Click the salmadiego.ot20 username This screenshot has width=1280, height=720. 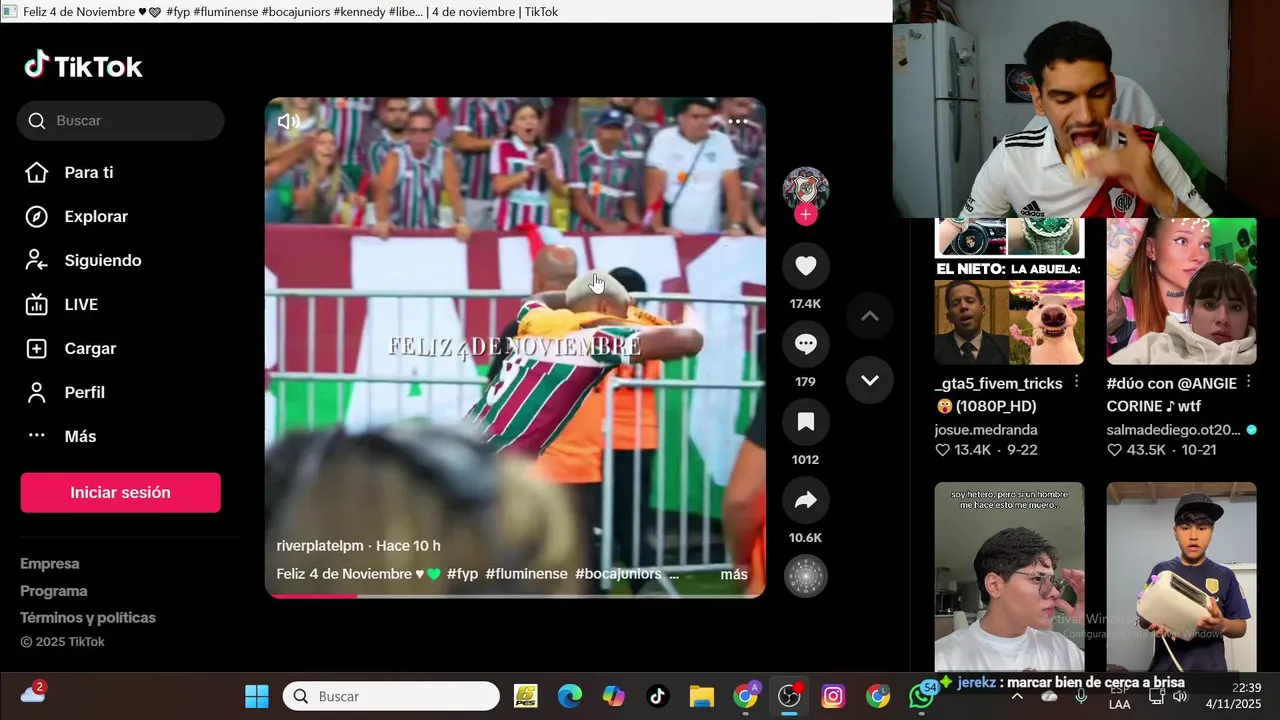pyautogui.click(x=1175, y=430)
